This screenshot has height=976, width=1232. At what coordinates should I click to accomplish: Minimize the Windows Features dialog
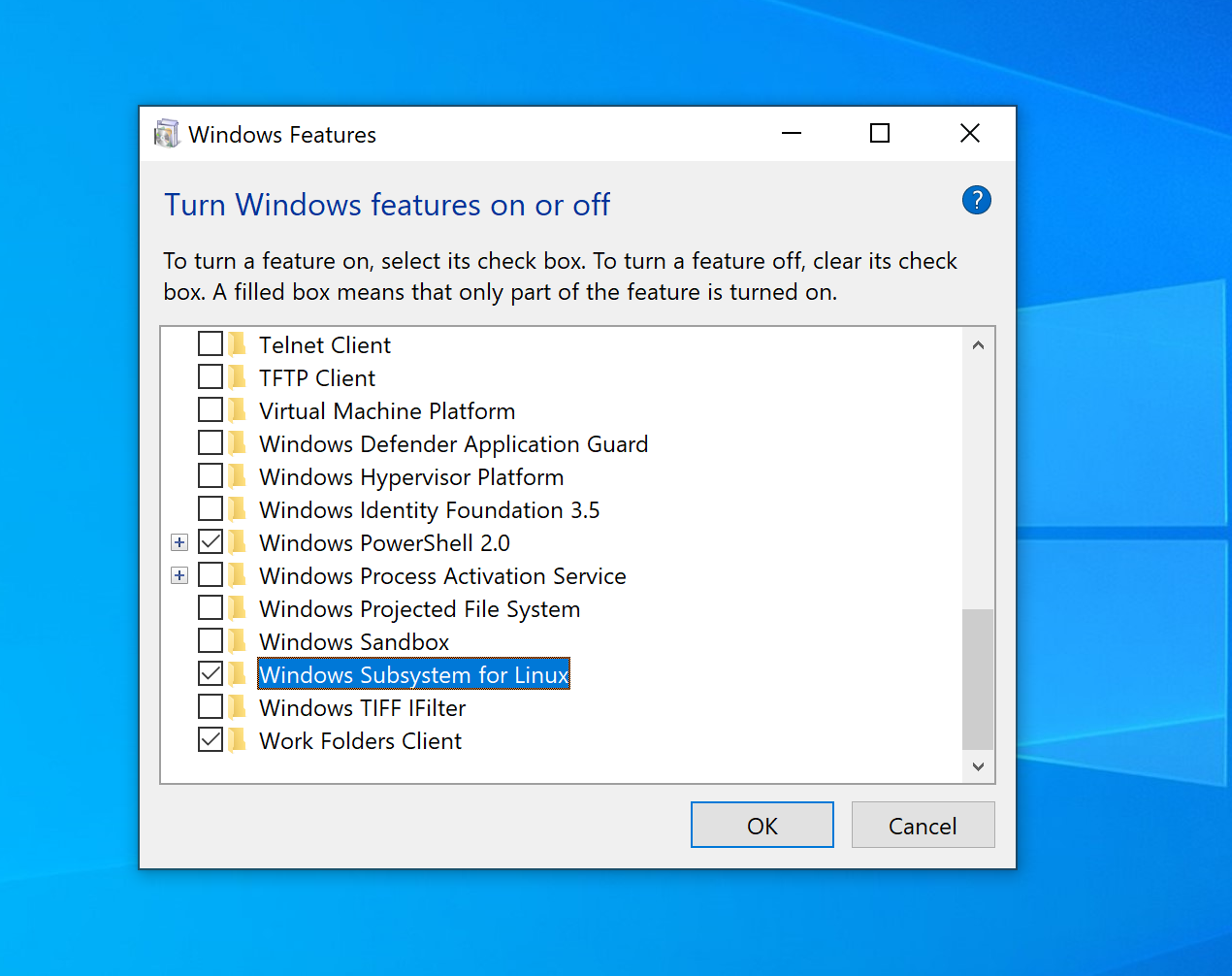point(792,133)
